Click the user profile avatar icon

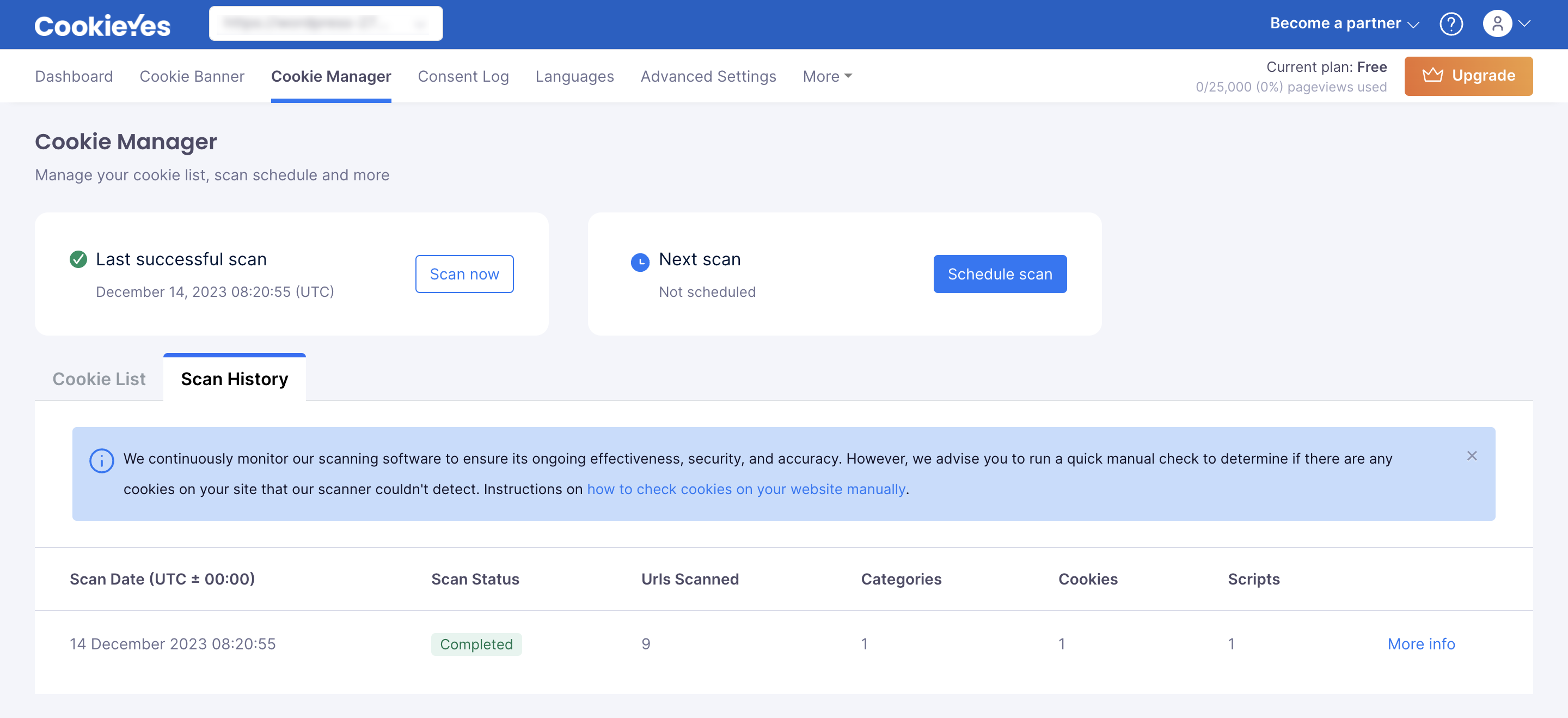[x=1497, y=24]
